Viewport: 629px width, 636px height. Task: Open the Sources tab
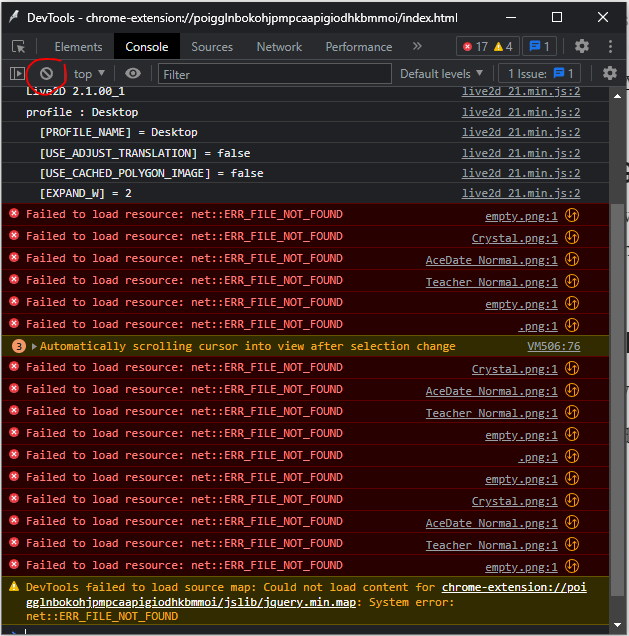tap(212, 47)
